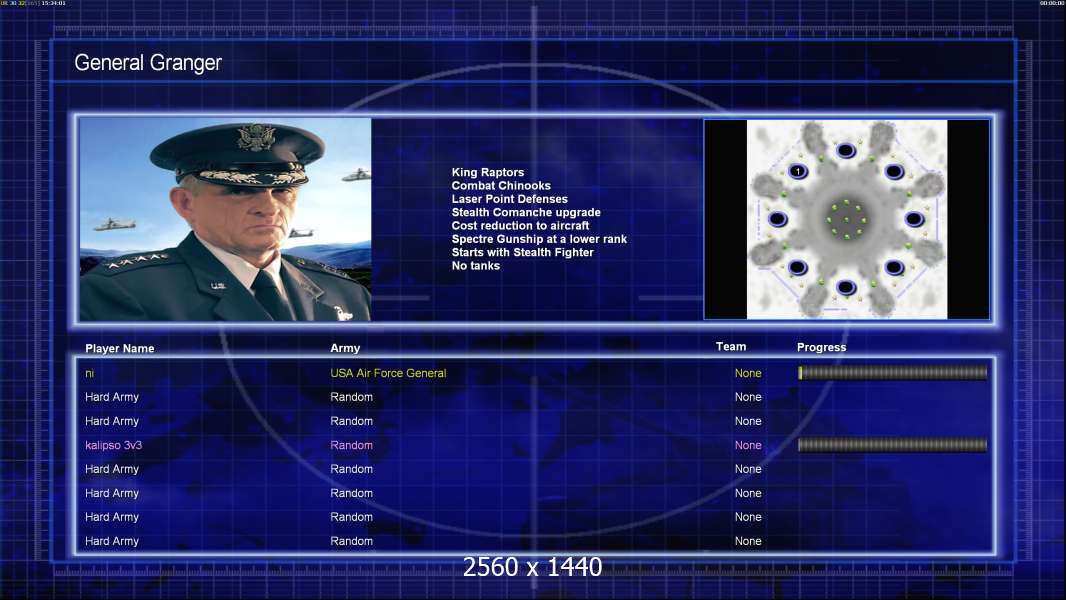Select start position marker 1 on map
Image resolution: width=1066 pixels, height=600 pixels.
pos(798,171)
